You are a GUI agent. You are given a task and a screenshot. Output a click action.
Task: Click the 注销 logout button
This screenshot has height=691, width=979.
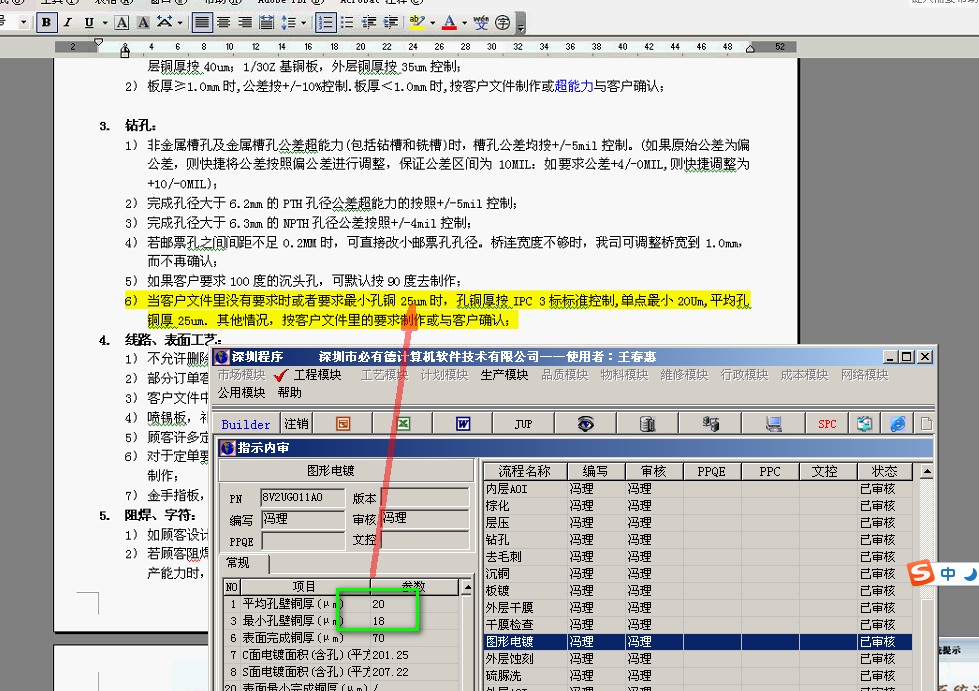296,424
